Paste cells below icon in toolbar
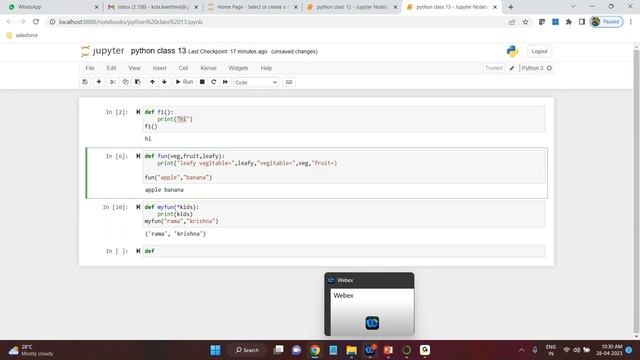 (138, 82)
